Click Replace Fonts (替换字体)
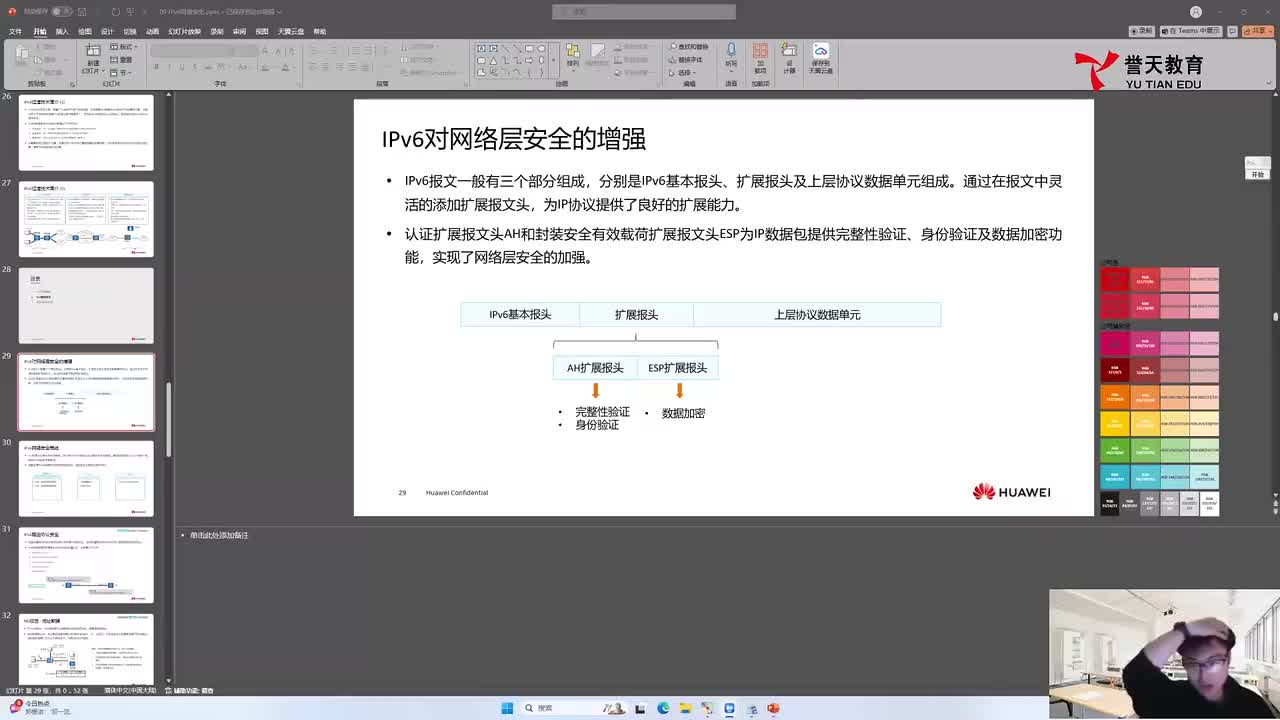Screen dimensions: 1280x720 tap(686, 60)
